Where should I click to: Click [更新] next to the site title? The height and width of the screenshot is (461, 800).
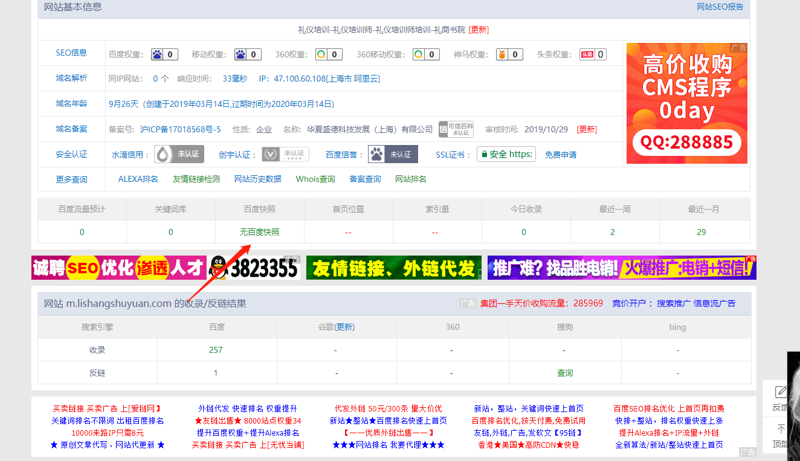(479, 30)
